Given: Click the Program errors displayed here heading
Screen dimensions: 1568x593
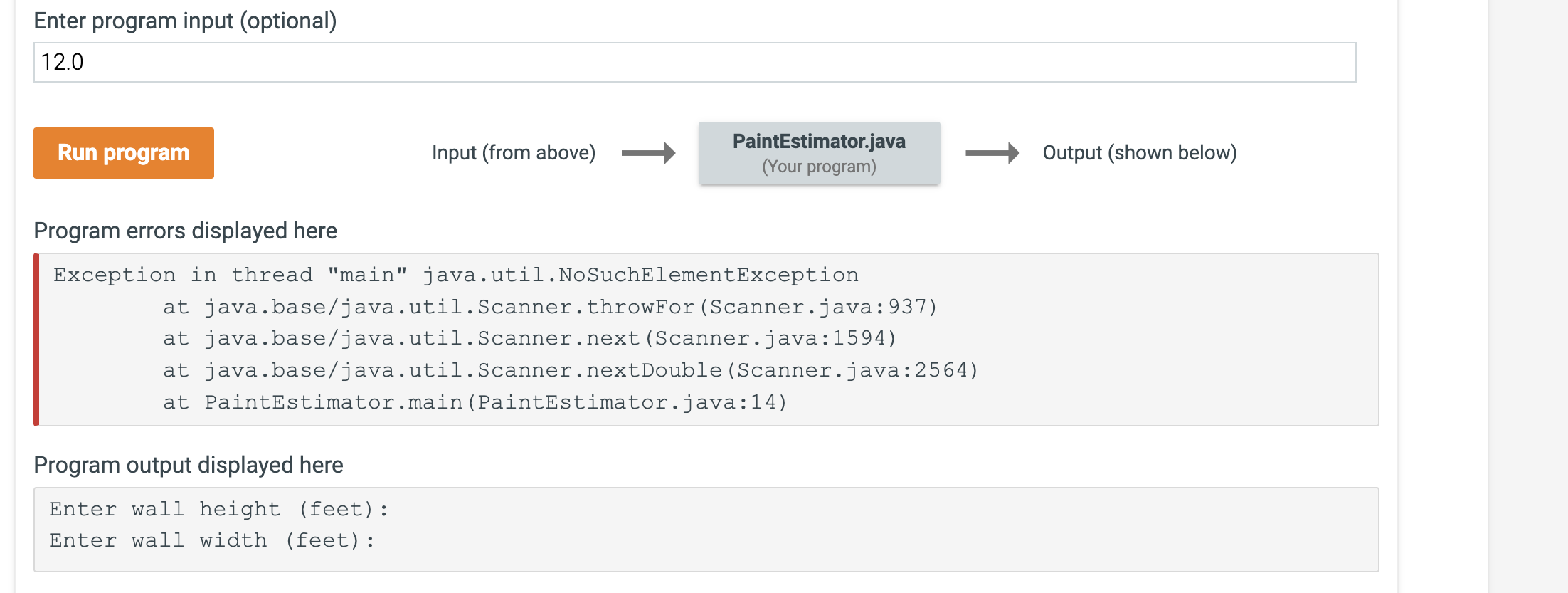Looking at the screenshot, I should 185,231.
